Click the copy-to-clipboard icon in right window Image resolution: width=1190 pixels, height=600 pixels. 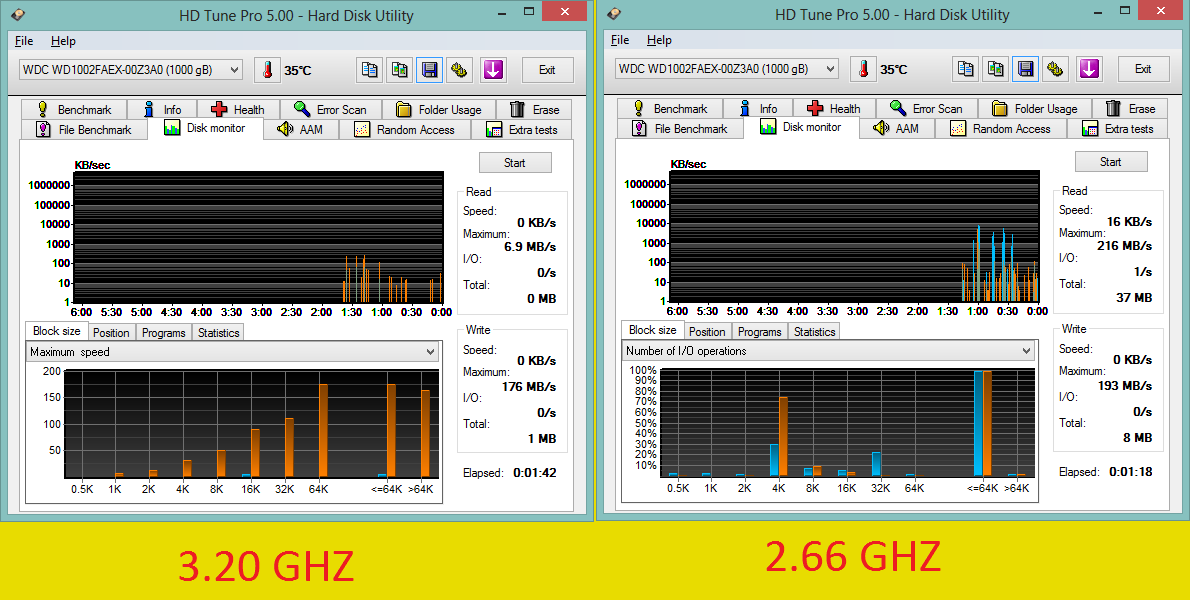965,69
